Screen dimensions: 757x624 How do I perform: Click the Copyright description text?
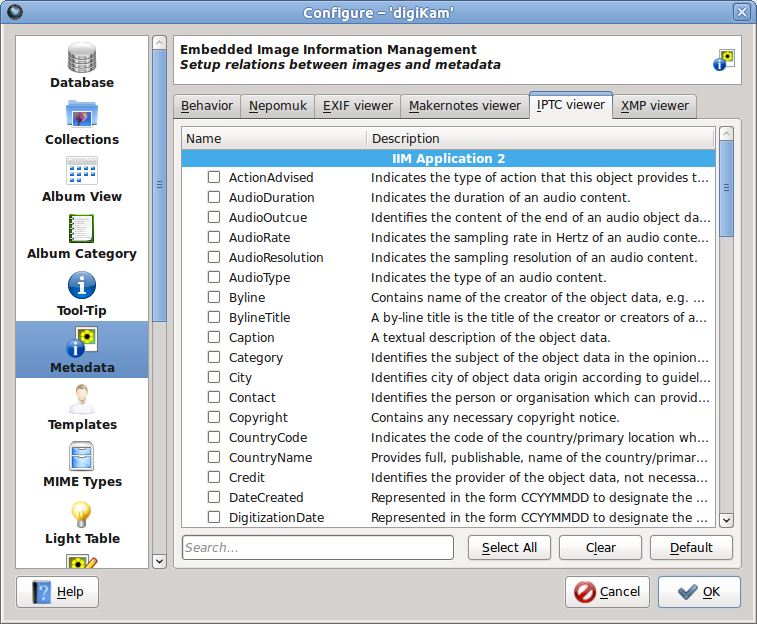click(495, 417)
